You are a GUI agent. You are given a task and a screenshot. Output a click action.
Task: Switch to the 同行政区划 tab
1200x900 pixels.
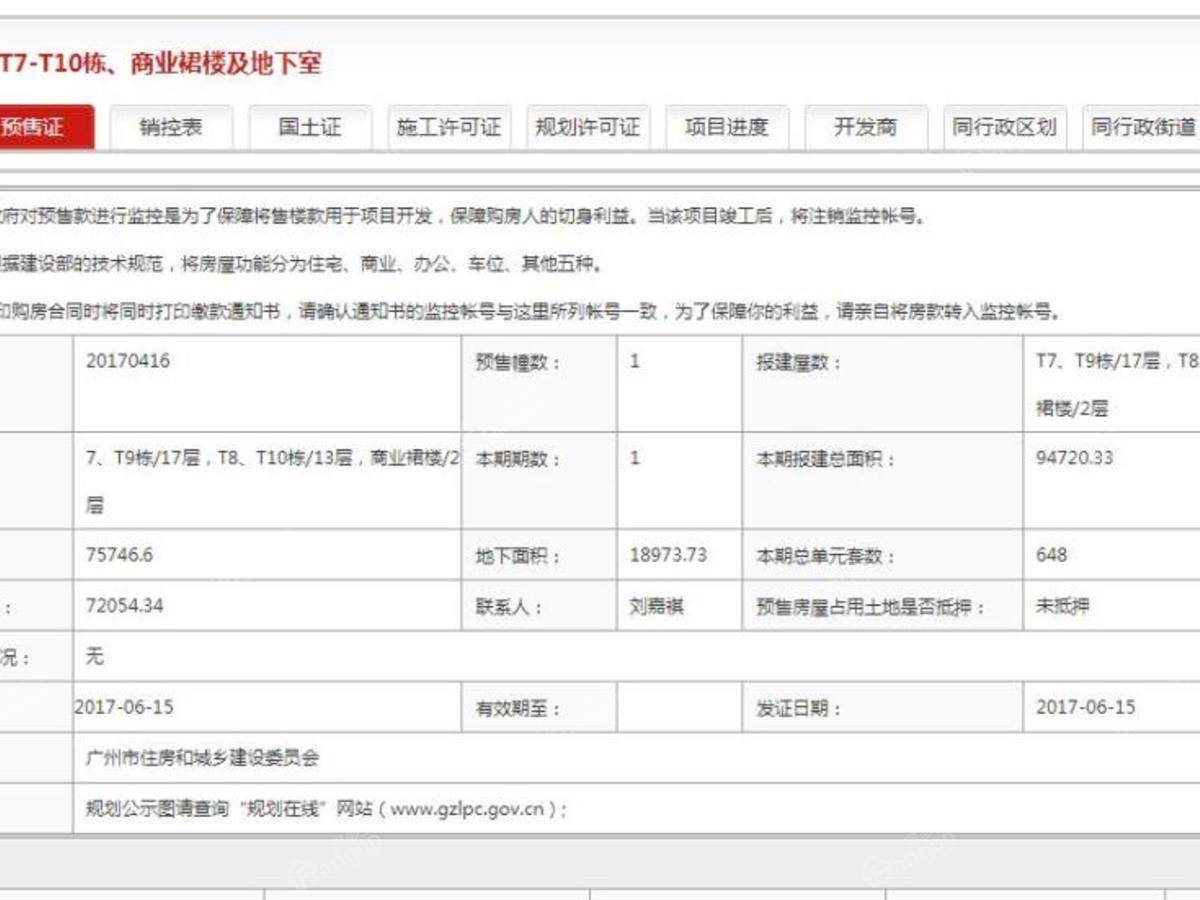point(1005,127)
